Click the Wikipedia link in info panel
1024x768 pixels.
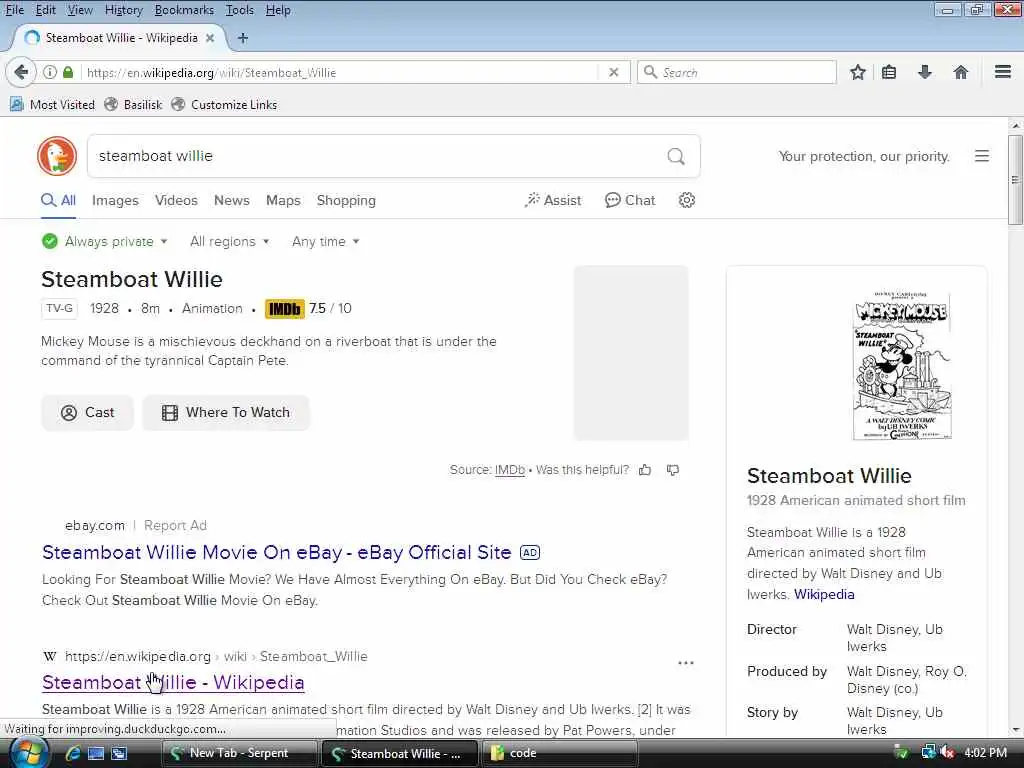click(824, 594)
